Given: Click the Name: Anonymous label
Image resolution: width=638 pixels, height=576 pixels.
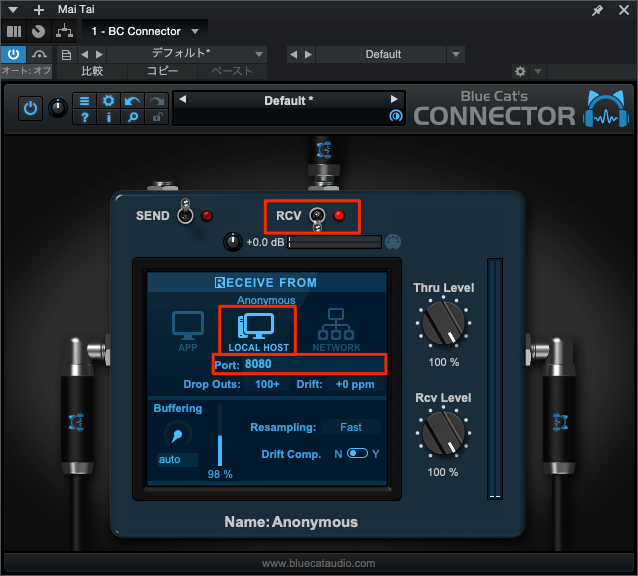Looking at the screenshot, I should pyautogui.click(x=291, y=522).
